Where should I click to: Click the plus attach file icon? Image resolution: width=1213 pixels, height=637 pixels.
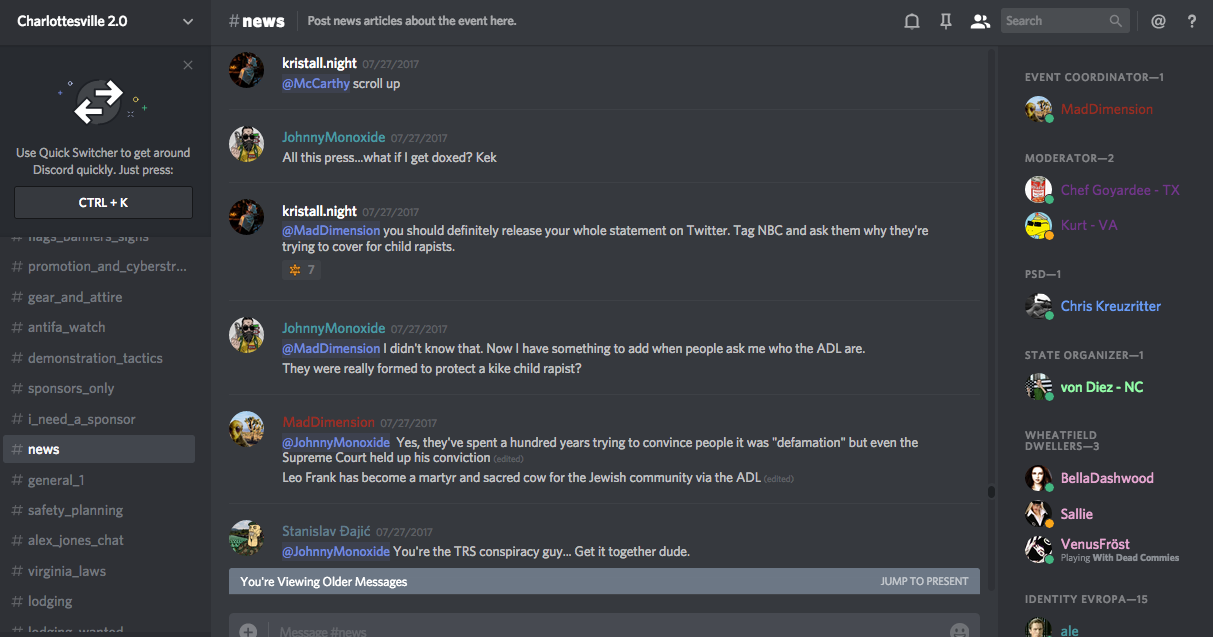click(x=248, y=630)
